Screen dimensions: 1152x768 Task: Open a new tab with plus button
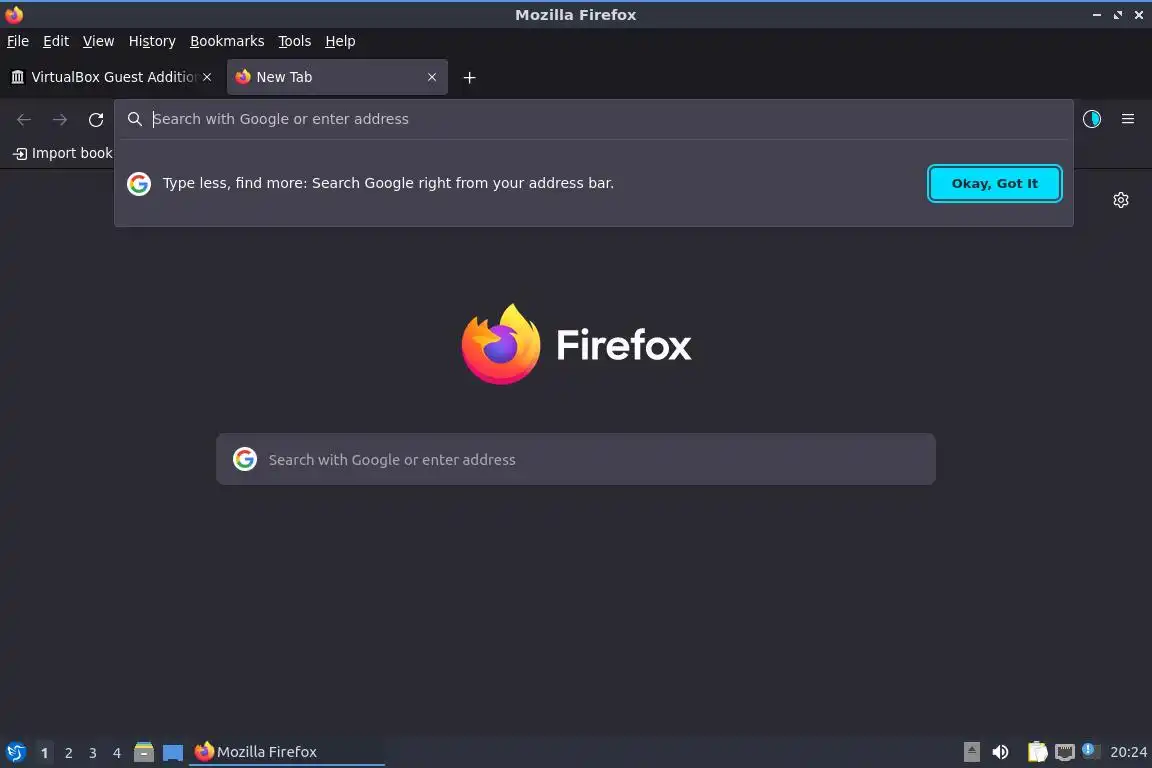[x=469, y=77]
